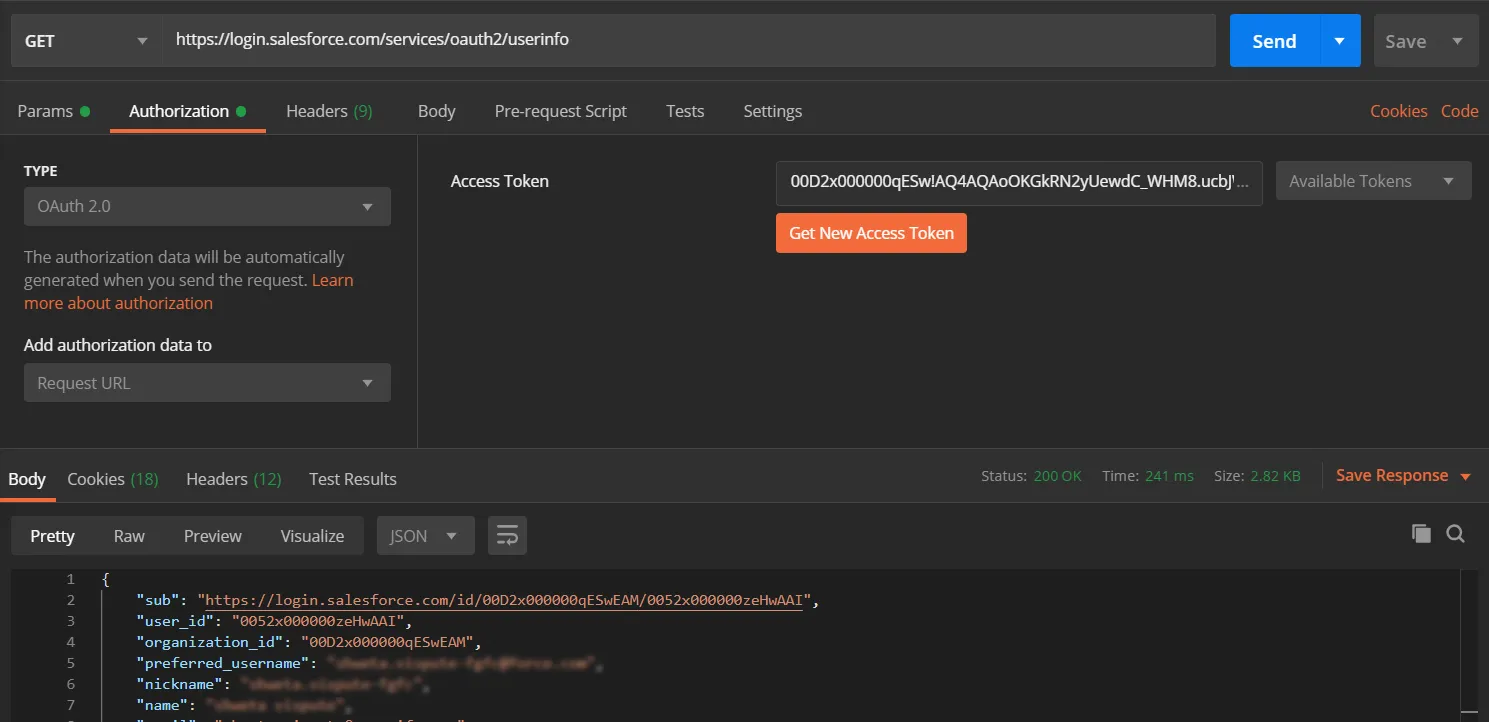Viewport: 1489px width, 722px height.
Task: Select the response Body tab
Action: point(27,479)
